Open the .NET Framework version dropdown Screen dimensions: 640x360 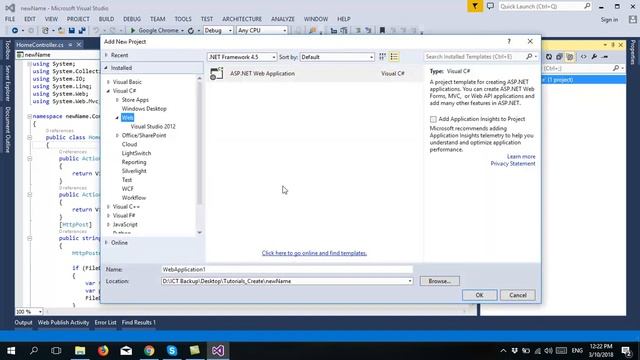click(x=242, y=57)
